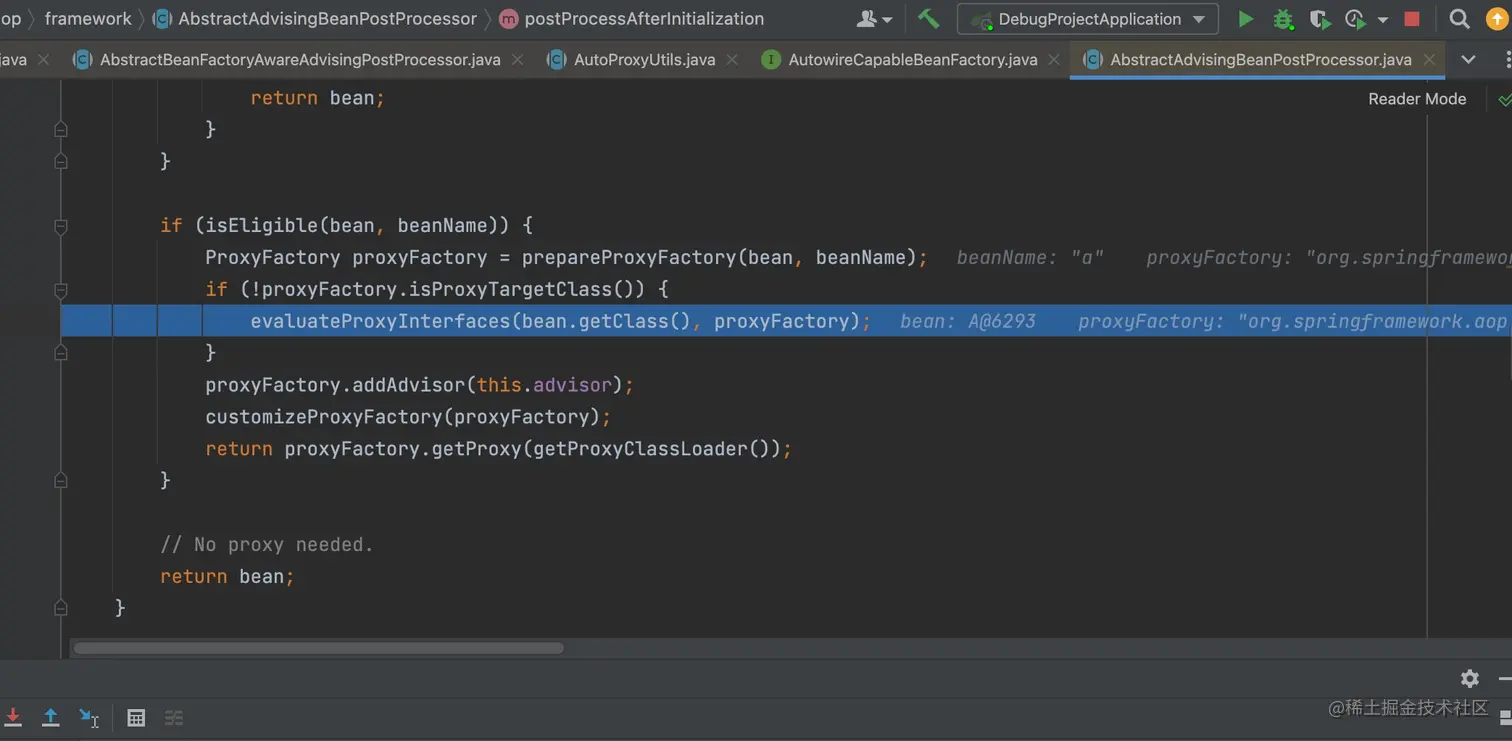Viewport: 1512px width, 741px height.
Task: Click postProcessAfterInitialization breadcrumb
Action: pos(644,19)
